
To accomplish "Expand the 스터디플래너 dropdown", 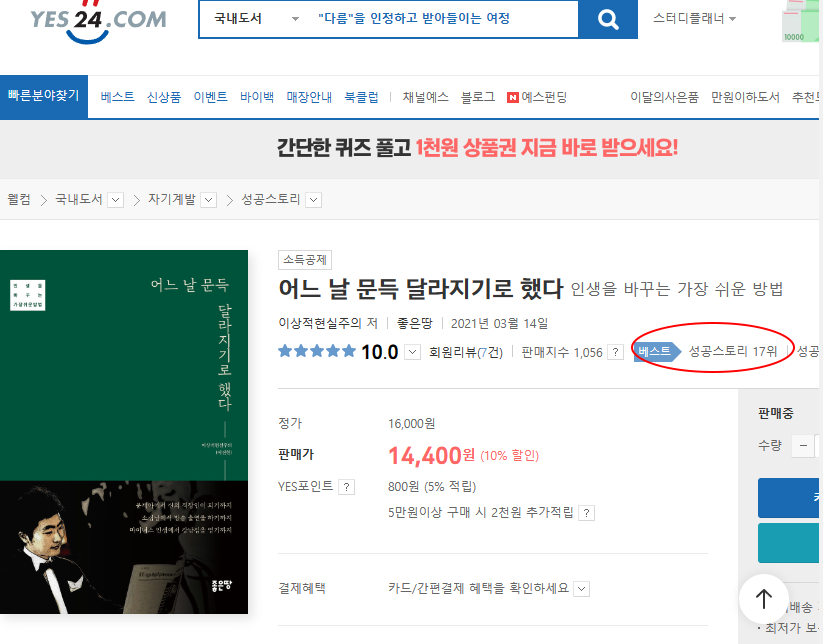I will (694, 19).
